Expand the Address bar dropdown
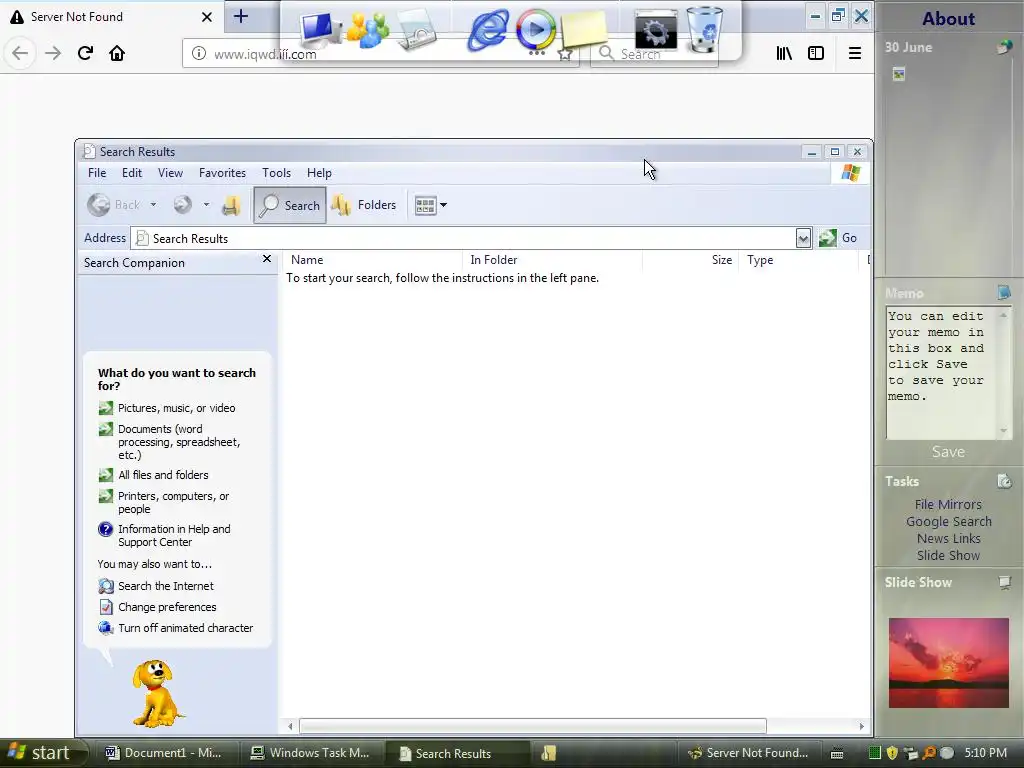This screenshot has width=1024, height=768. (x=803, y=238)
